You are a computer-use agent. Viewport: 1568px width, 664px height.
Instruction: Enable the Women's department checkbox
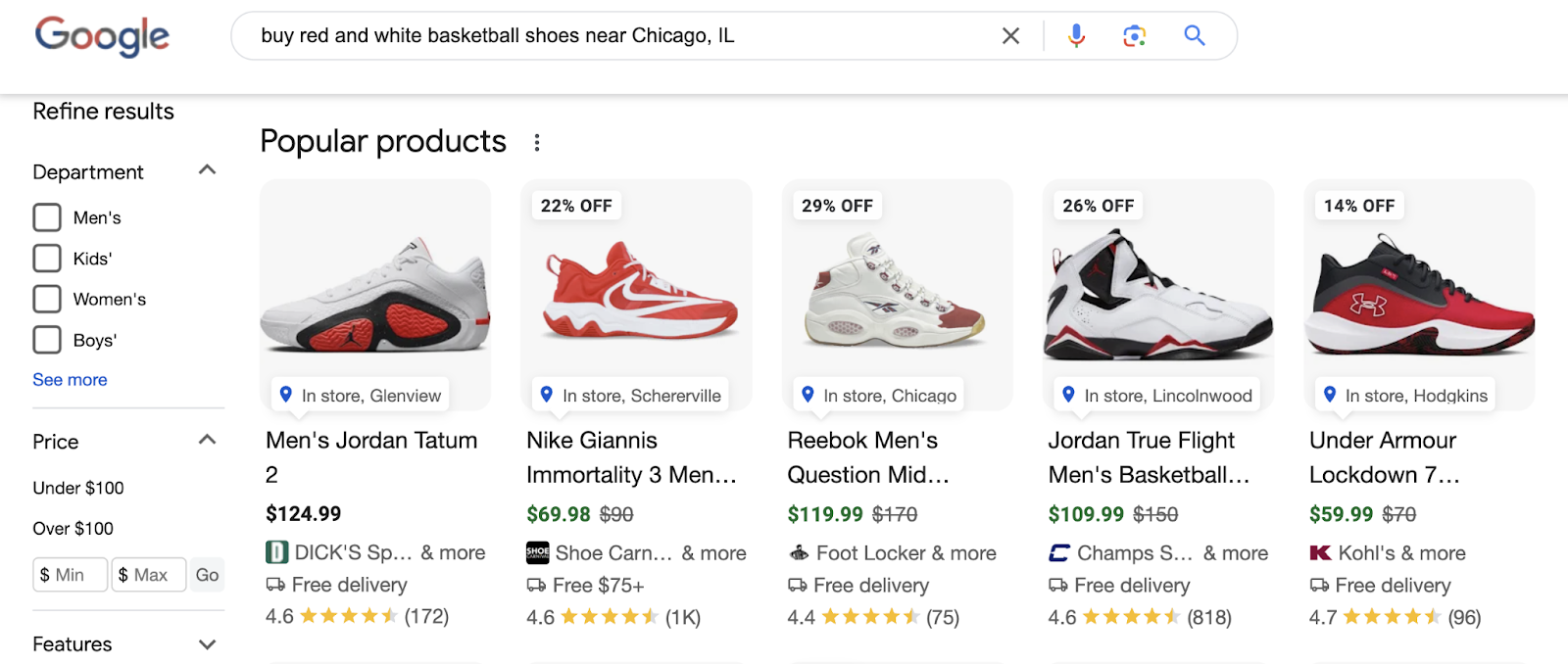point(46,299)
